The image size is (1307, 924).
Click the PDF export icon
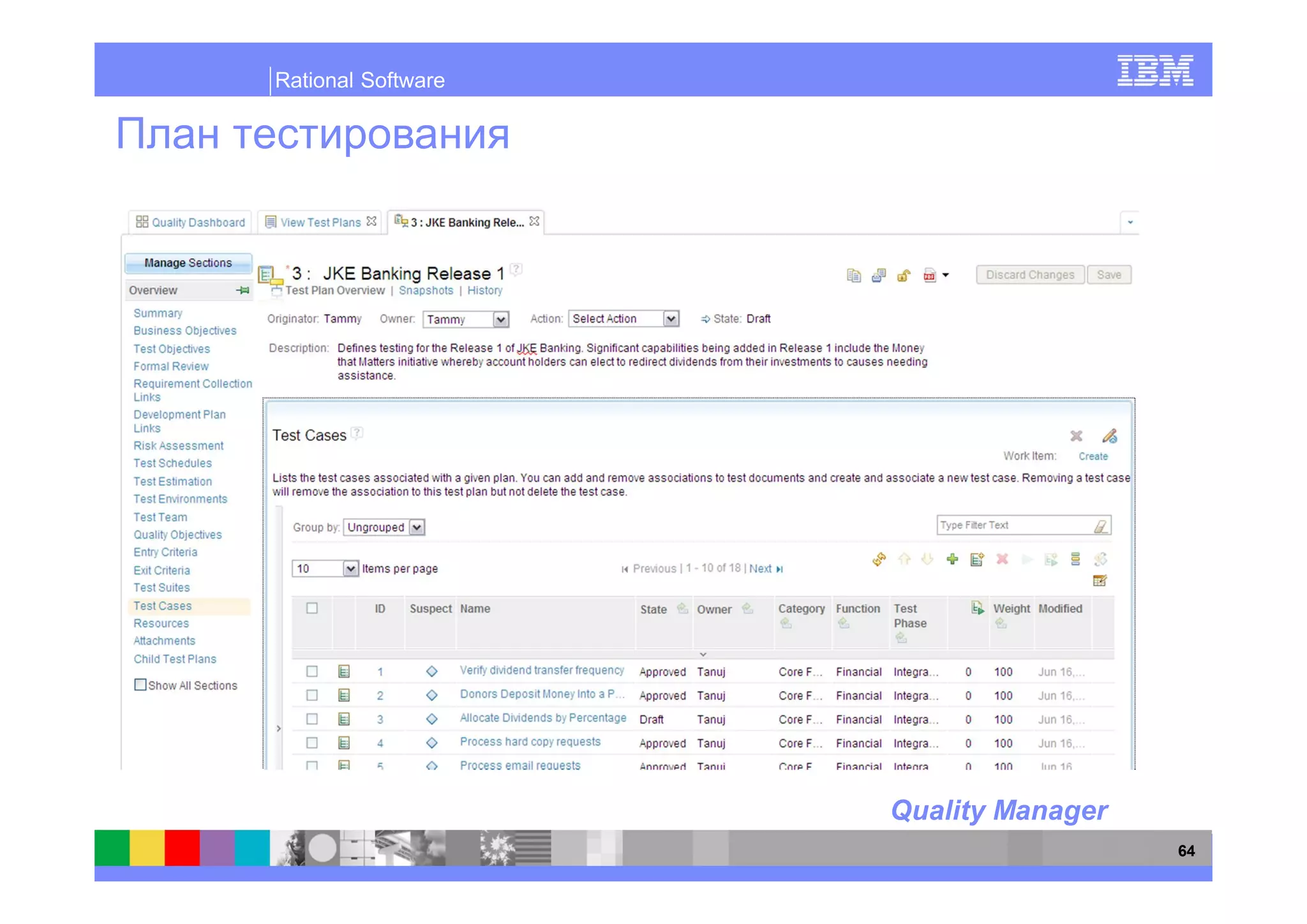pyautogui.click(x=929, y=276)
